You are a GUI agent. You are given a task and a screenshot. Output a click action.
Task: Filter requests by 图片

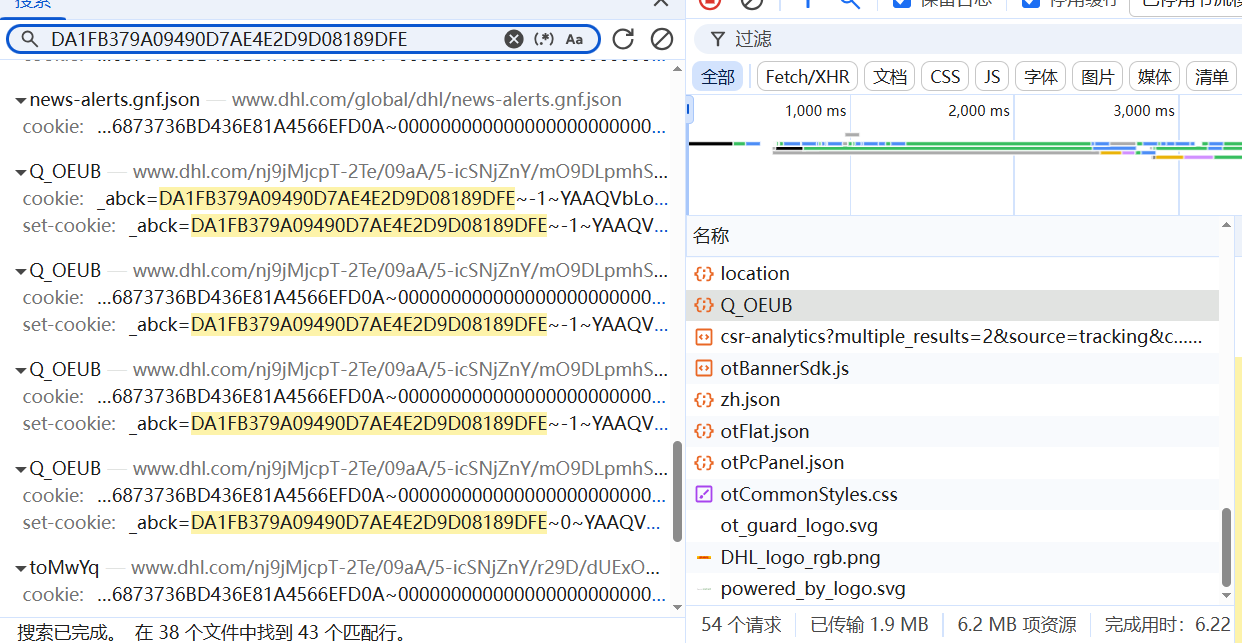coord(1098,77)
